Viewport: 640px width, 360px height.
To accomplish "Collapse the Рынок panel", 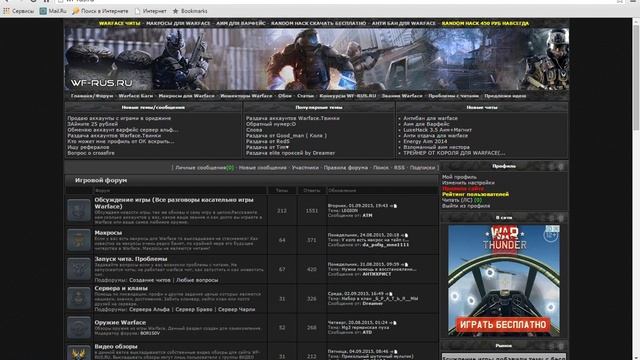I will (561, 346).
